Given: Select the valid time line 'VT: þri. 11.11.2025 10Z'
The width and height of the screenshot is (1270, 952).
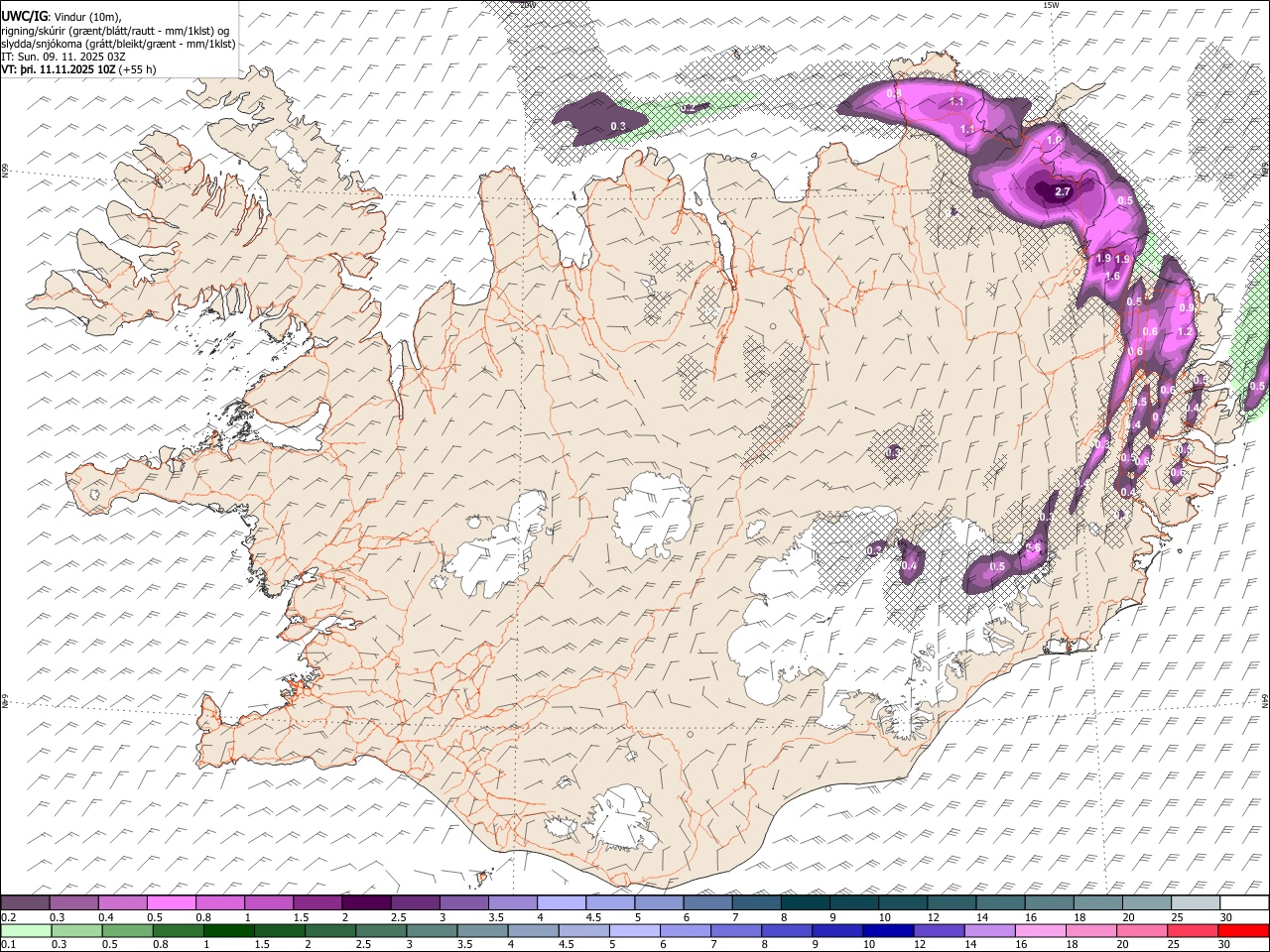Looking at the screenshot, I should (79, 69).
